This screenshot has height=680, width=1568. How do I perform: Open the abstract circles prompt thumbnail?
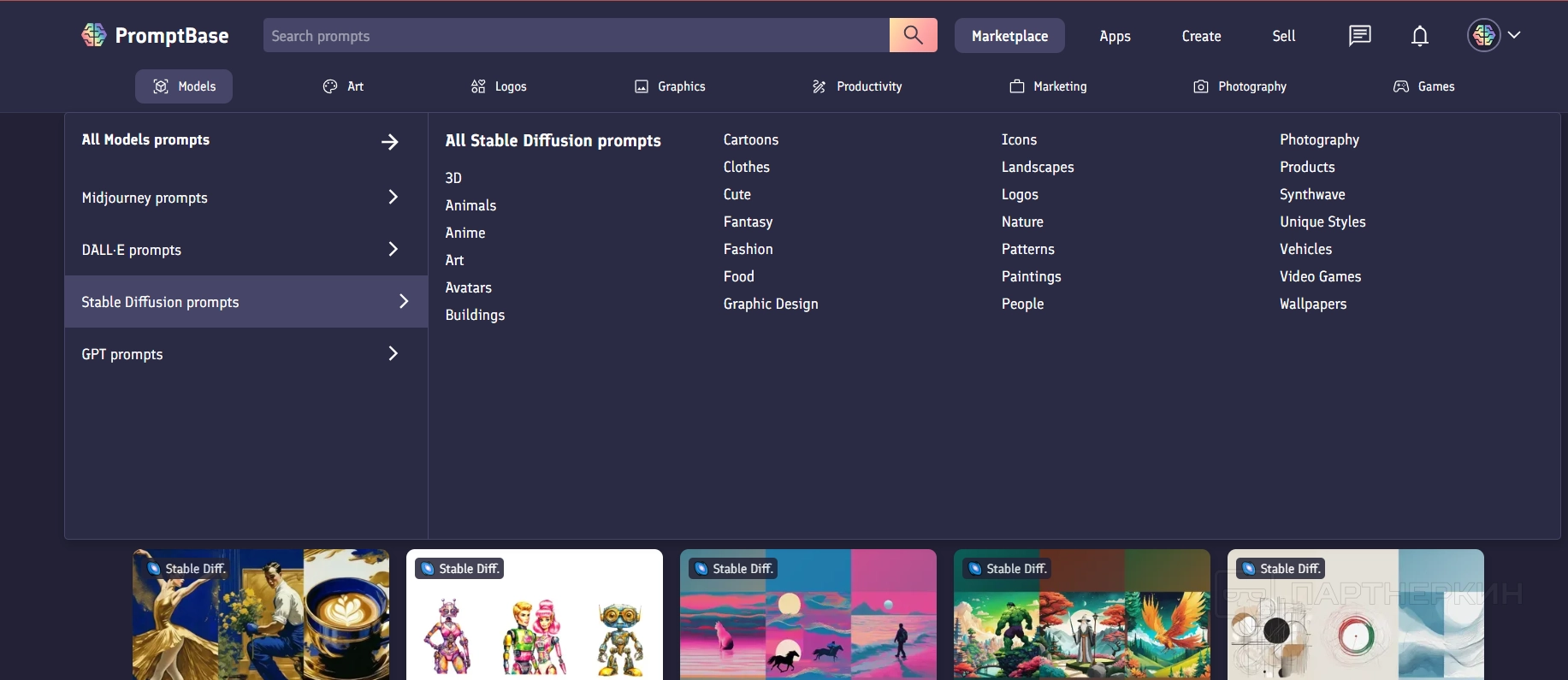point(1356,614)
